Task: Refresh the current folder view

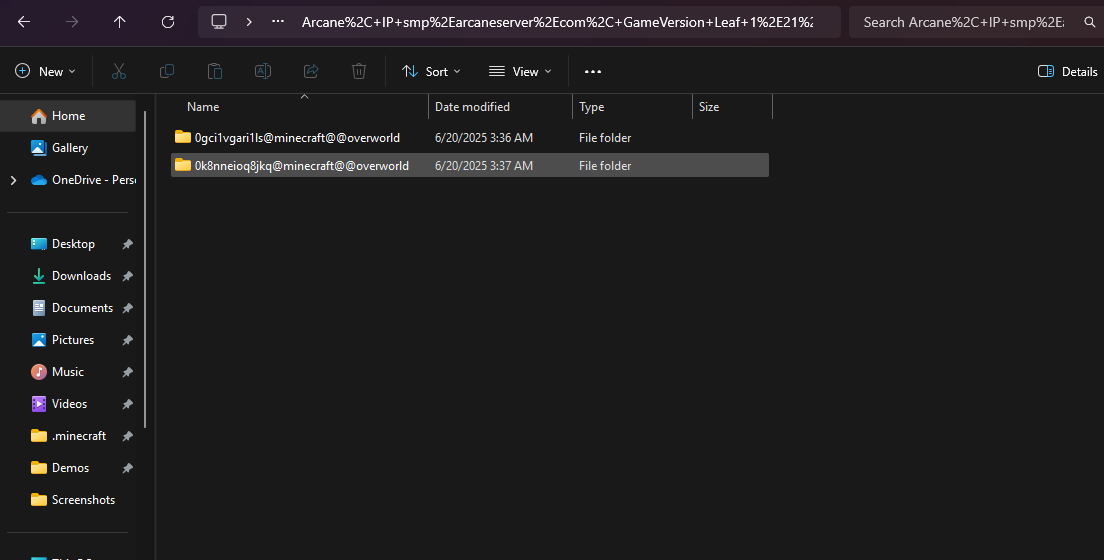Action: [168, 22]
